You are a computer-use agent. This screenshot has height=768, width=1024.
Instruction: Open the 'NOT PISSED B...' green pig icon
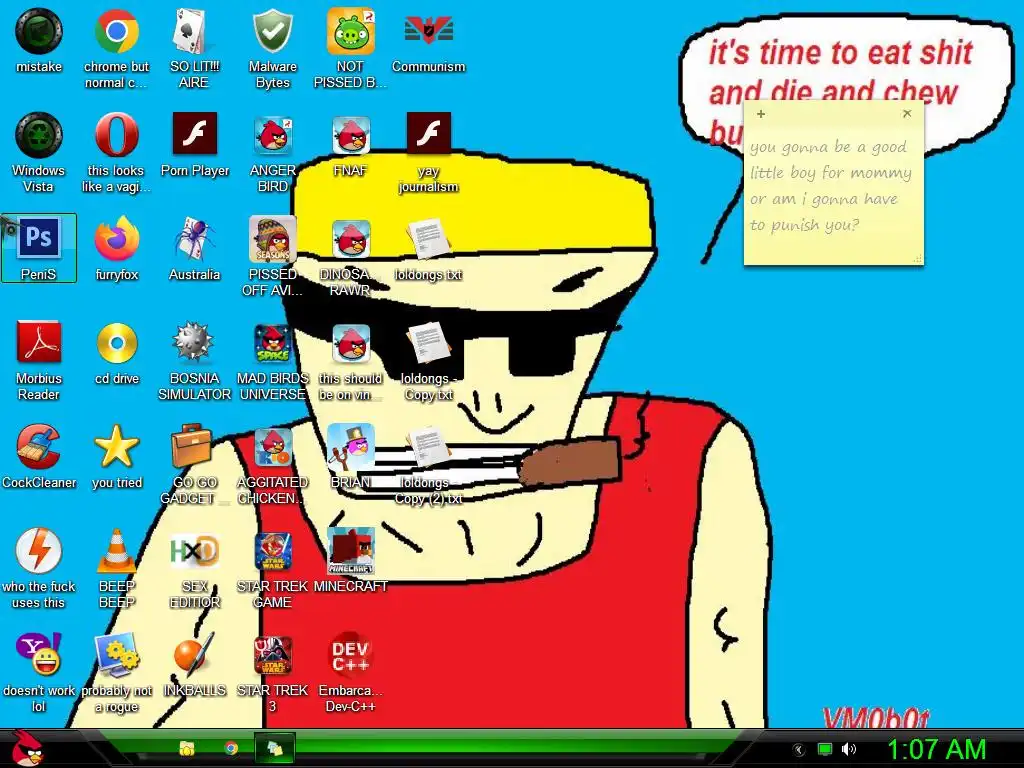point(350,48)
